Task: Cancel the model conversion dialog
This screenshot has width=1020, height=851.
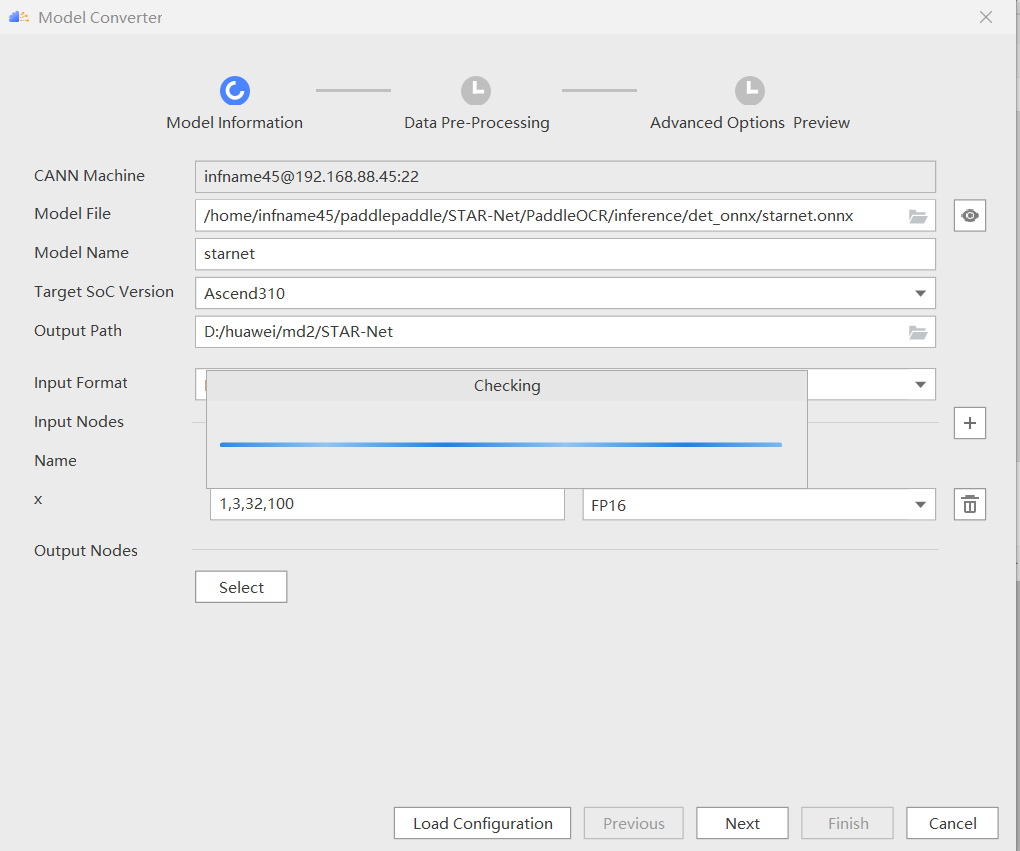Action: (x=951, y=823)
